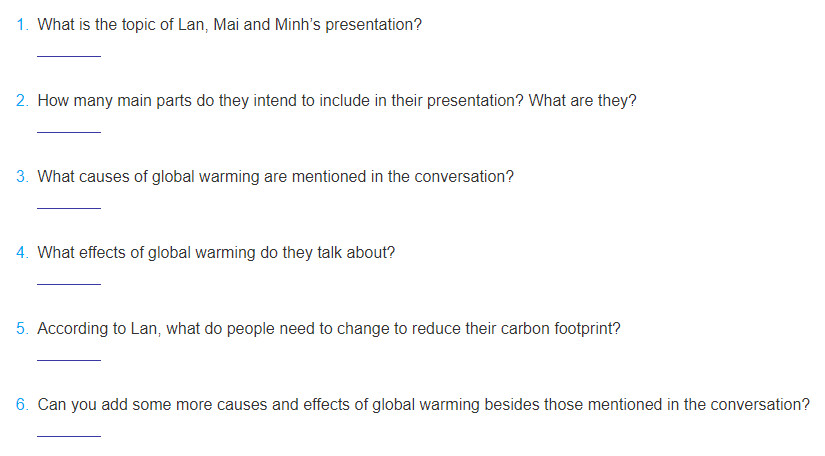Screen dimensions: 825x456
Task: Click the question about the presentation topic
Action: tap(229, 25)
